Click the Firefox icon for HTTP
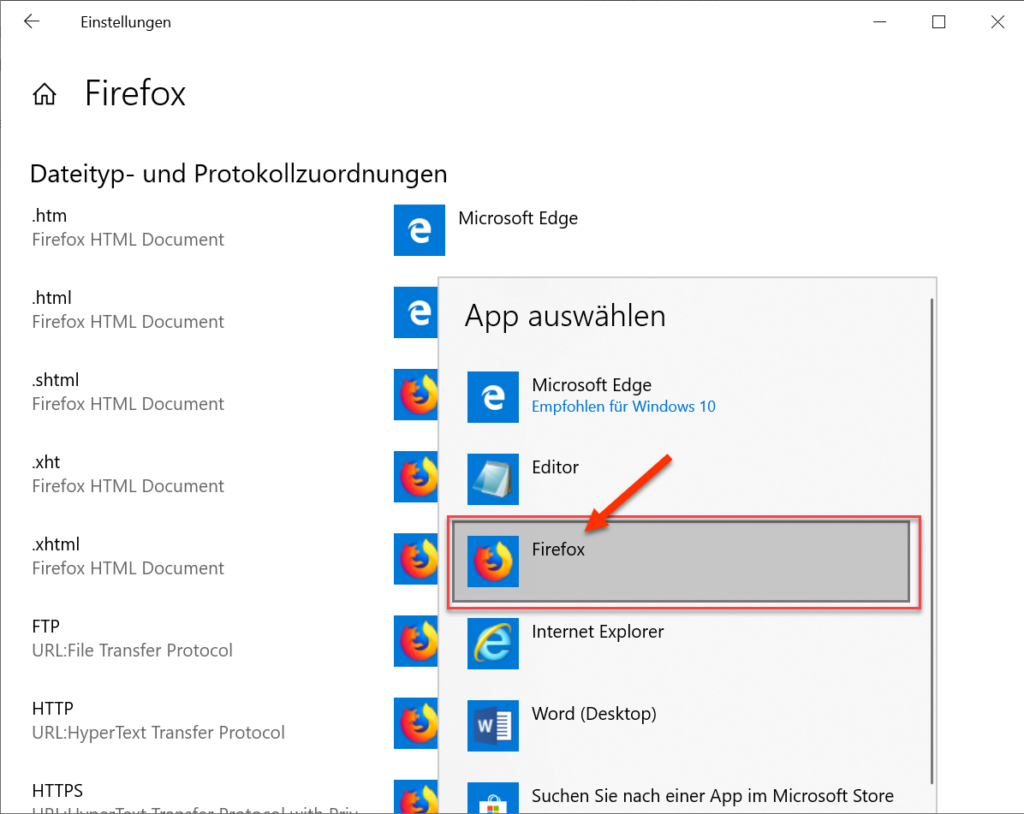Viewport: 1024px width, 814px height. 416,723
